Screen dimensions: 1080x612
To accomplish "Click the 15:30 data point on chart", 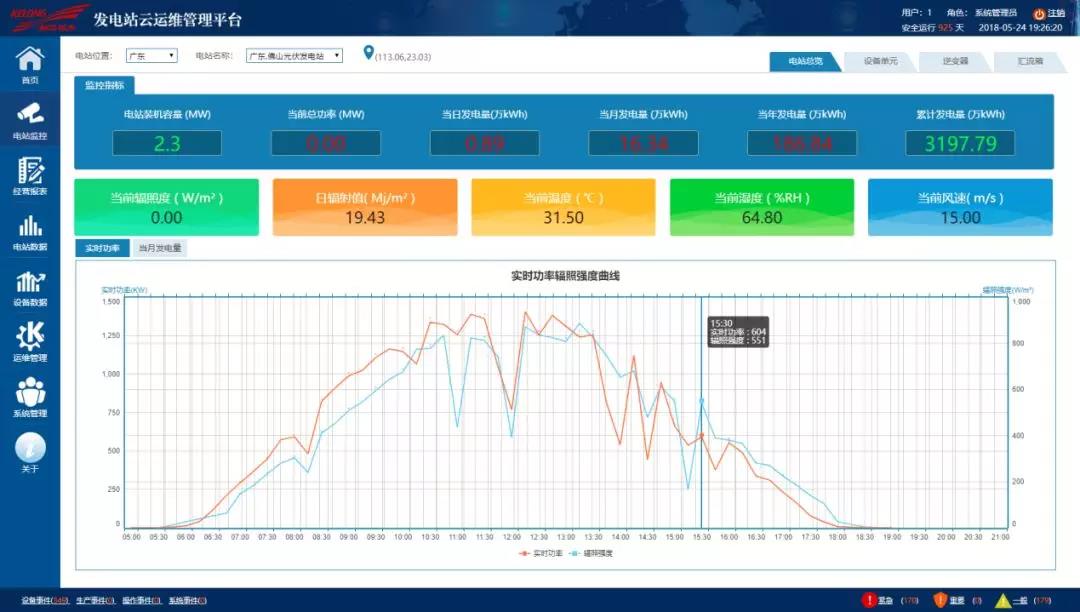I will 701,435.
